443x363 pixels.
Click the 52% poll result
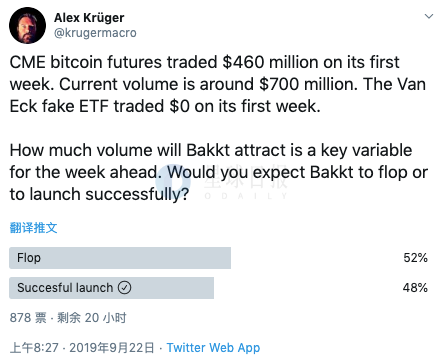(x=415, y=258)
